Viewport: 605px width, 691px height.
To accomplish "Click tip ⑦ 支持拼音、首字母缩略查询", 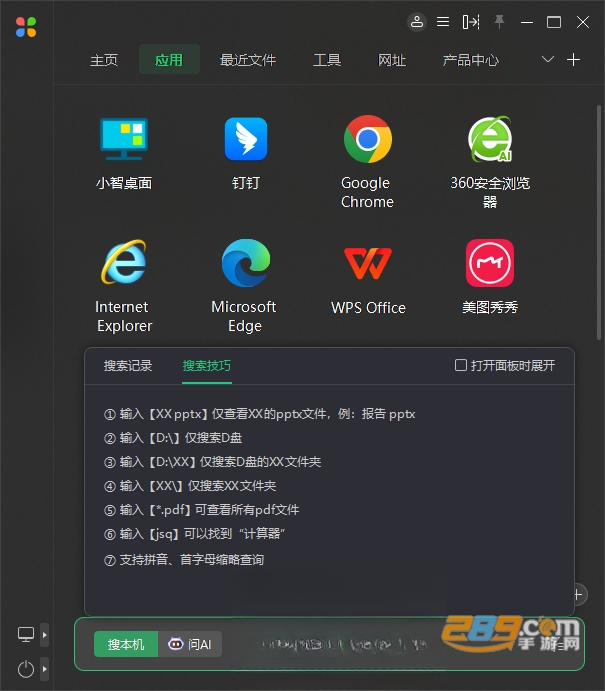I will [184, 560].
